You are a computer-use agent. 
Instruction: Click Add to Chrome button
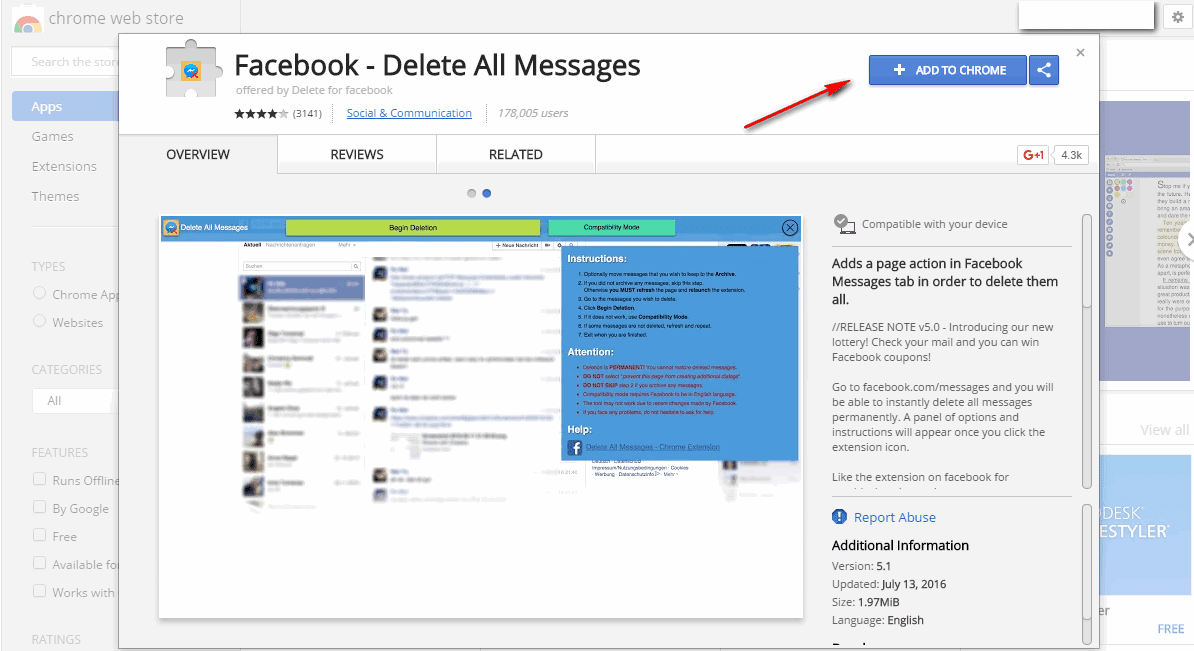[948, 70]
